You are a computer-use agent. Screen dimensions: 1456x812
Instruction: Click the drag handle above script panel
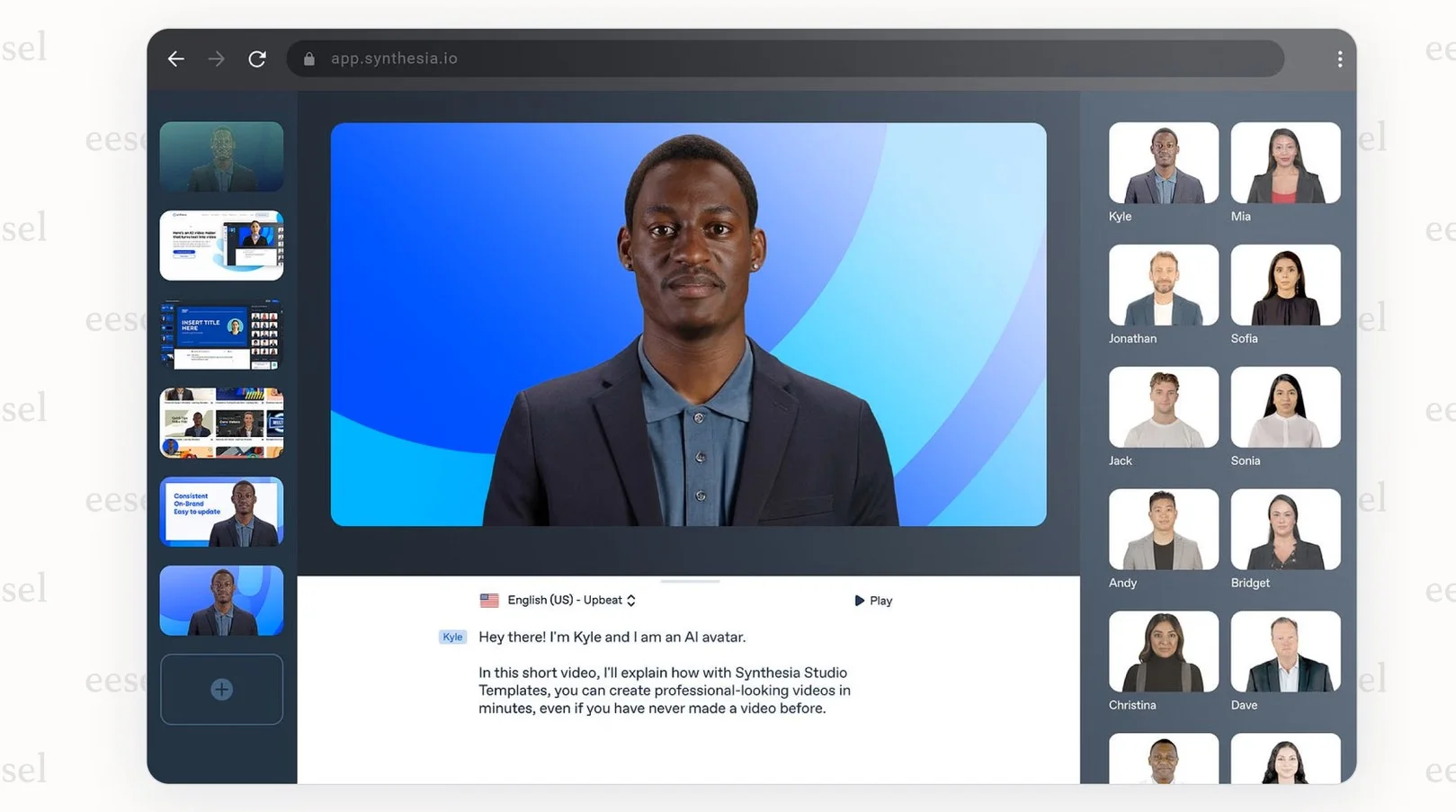click(x=690, y=582)
